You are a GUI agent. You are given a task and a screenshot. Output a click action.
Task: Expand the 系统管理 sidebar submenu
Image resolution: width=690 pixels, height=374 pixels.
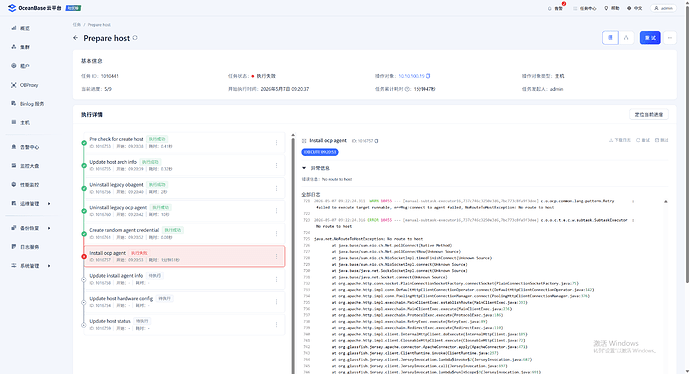31,266
